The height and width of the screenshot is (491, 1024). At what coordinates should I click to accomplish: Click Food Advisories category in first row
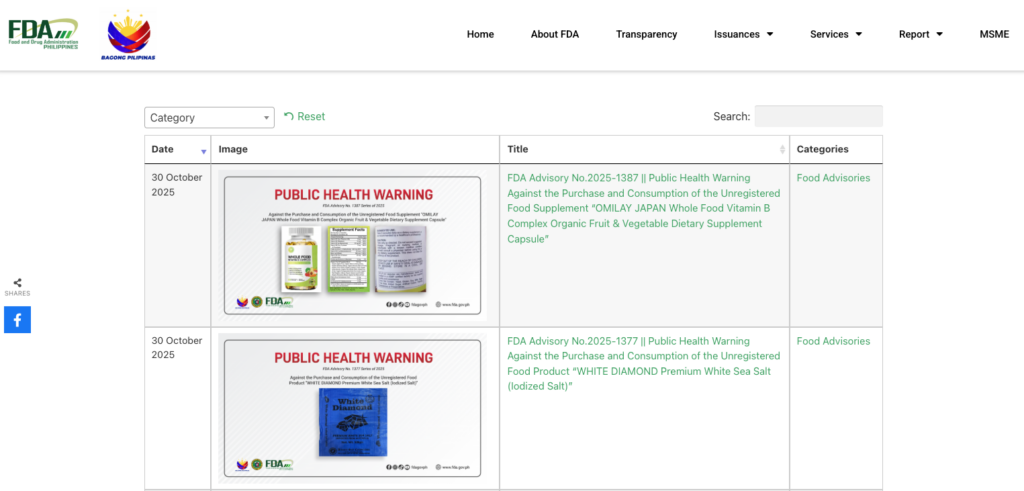point(833,178)
